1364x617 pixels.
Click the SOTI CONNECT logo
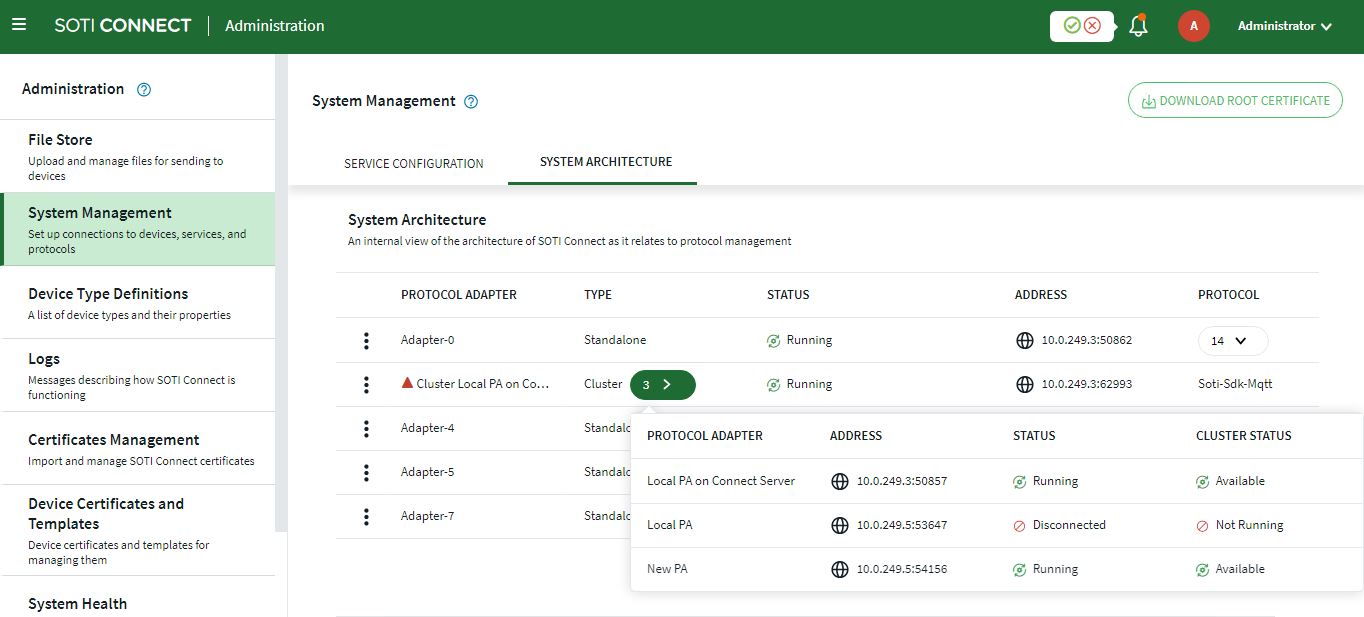(123, 26)
